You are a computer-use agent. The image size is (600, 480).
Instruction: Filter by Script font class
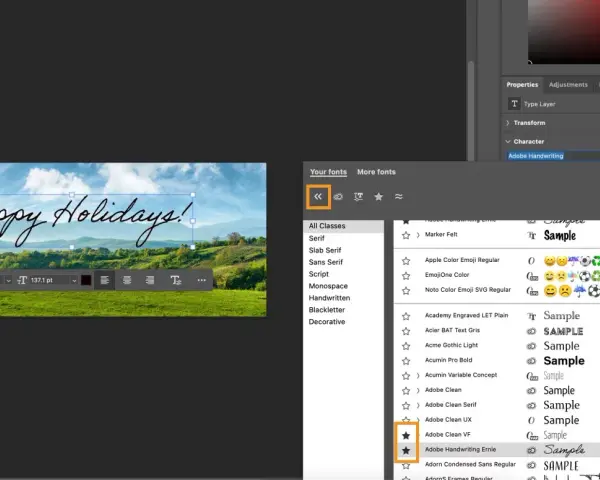pyautogui.click(x=318, y=274)
